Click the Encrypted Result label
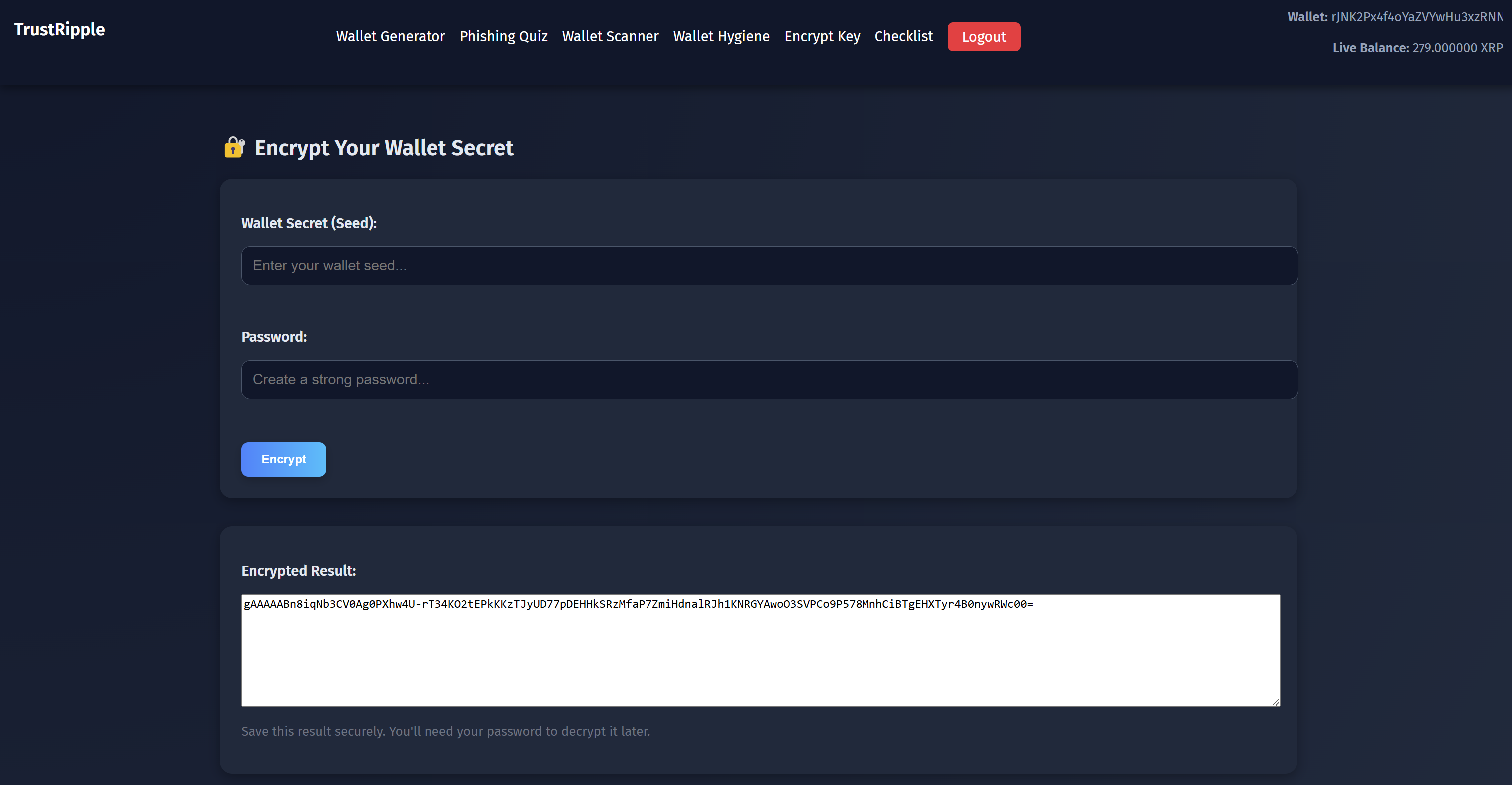Screen dimensions: 1512x785 (298, 571)
